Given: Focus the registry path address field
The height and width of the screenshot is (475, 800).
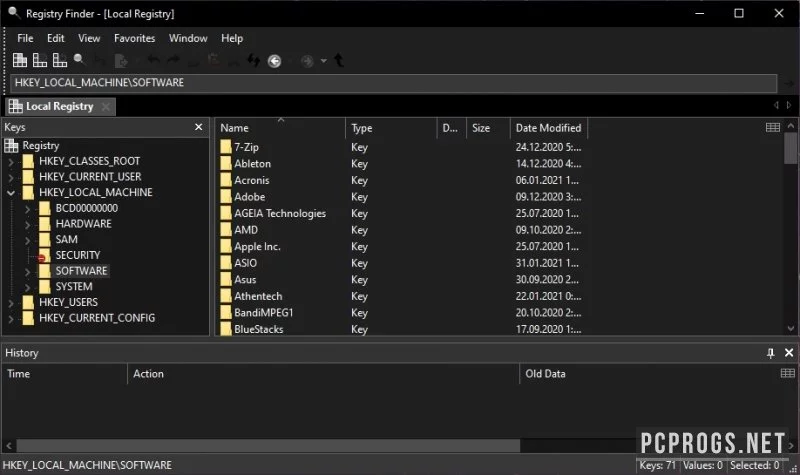Looking at the screenshot, I should 393,83.
